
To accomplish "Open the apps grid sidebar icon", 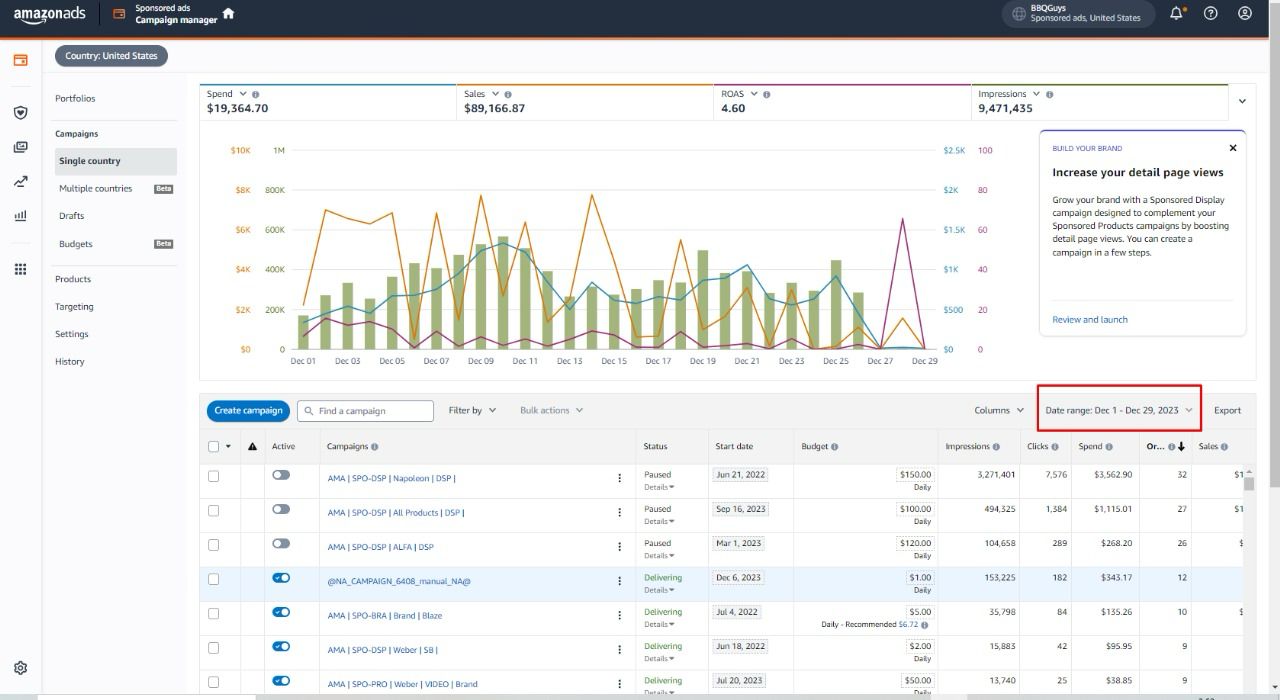I will 20,269.
